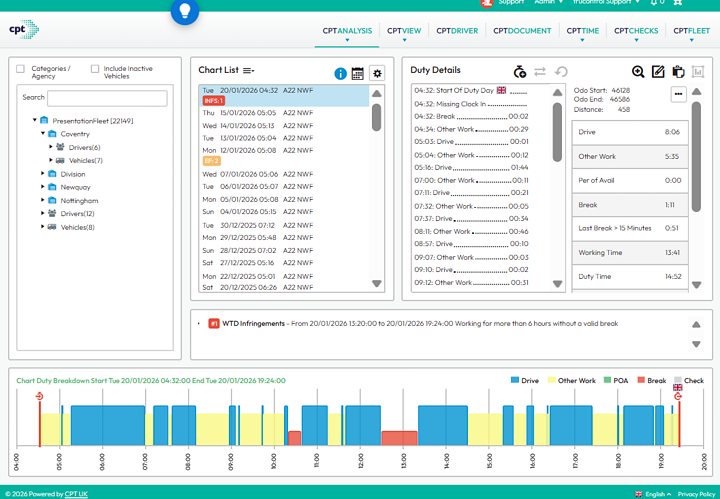Open the CPTTIME tab
Screen dimensions: 720x499
tap(583, 31)
